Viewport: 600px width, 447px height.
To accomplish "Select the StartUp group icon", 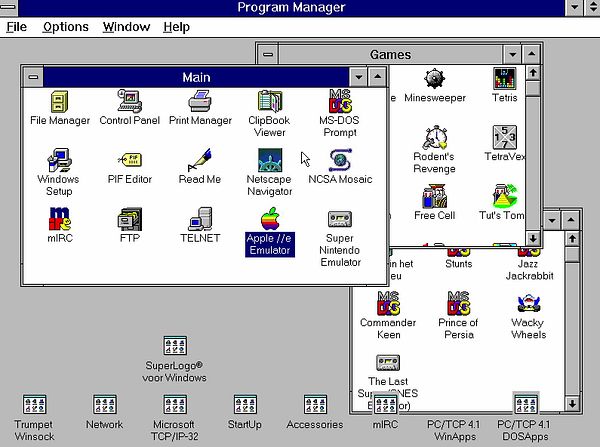I will [x=245, y=404].
